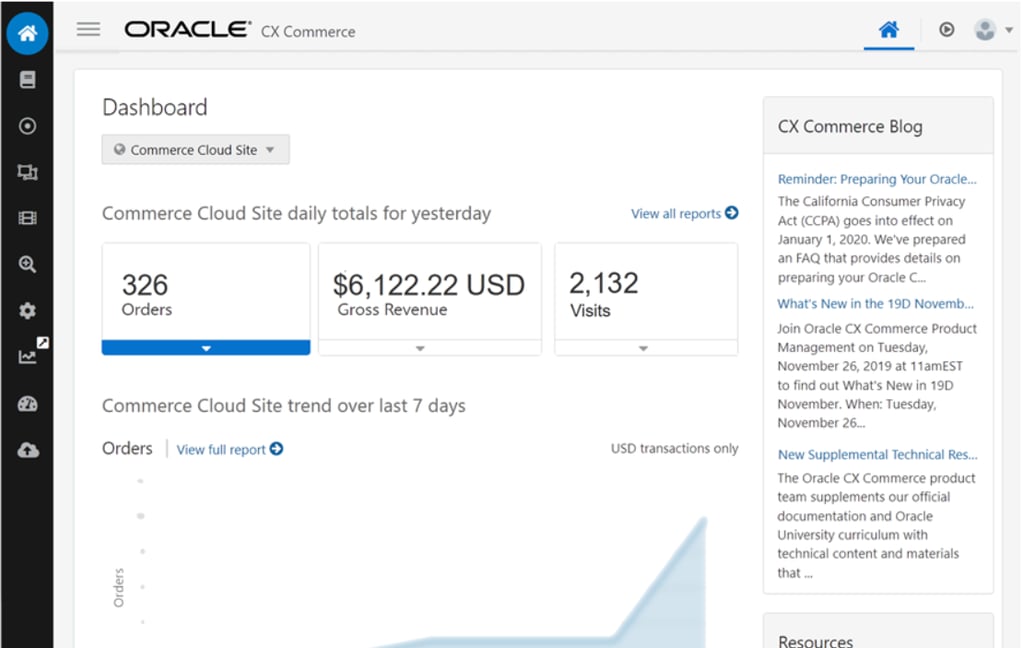Toggle the hamburger navigation menu
The image size is (1024, 648).
89,30
